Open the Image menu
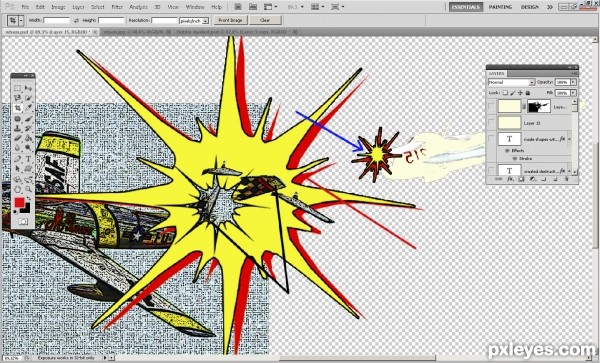 (x=58, y=7)
